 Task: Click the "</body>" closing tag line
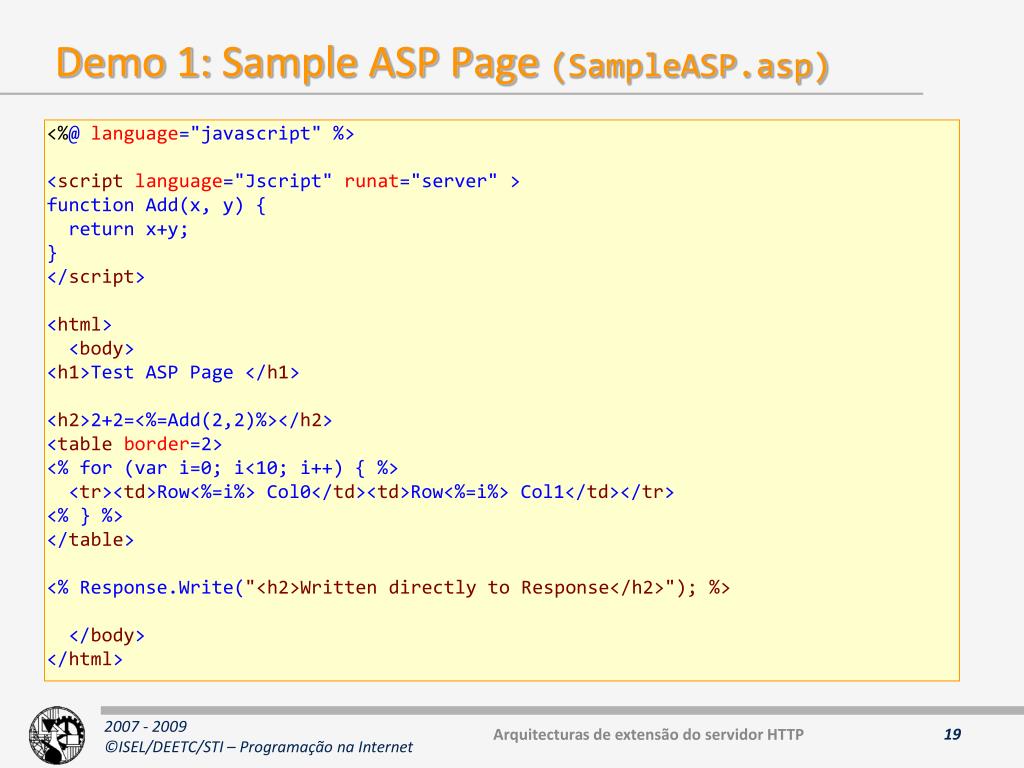pyautogui.click(x=106, y=635)
